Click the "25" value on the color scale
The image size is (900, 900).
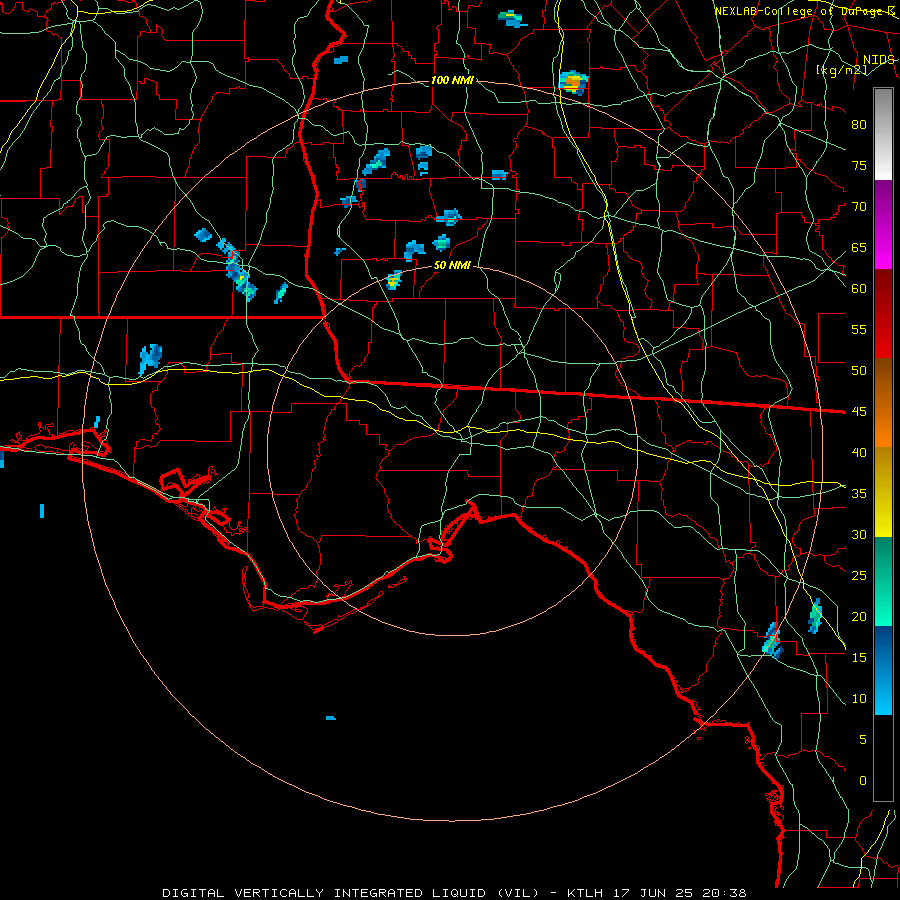859,576
